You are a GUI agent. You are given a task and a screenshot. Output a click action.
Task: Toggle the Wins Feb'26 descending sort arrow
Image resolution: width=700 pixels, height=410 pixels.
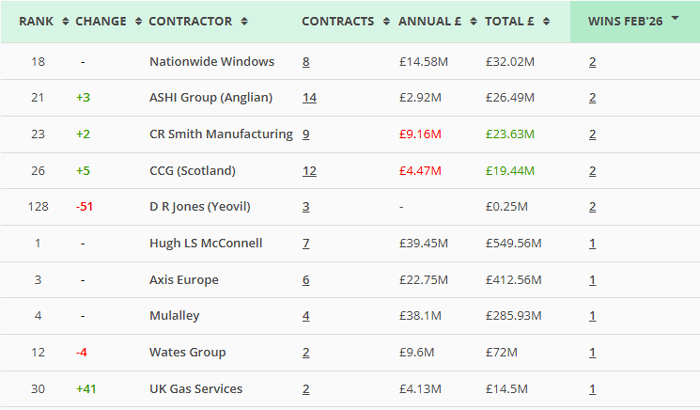coord(676,18)
